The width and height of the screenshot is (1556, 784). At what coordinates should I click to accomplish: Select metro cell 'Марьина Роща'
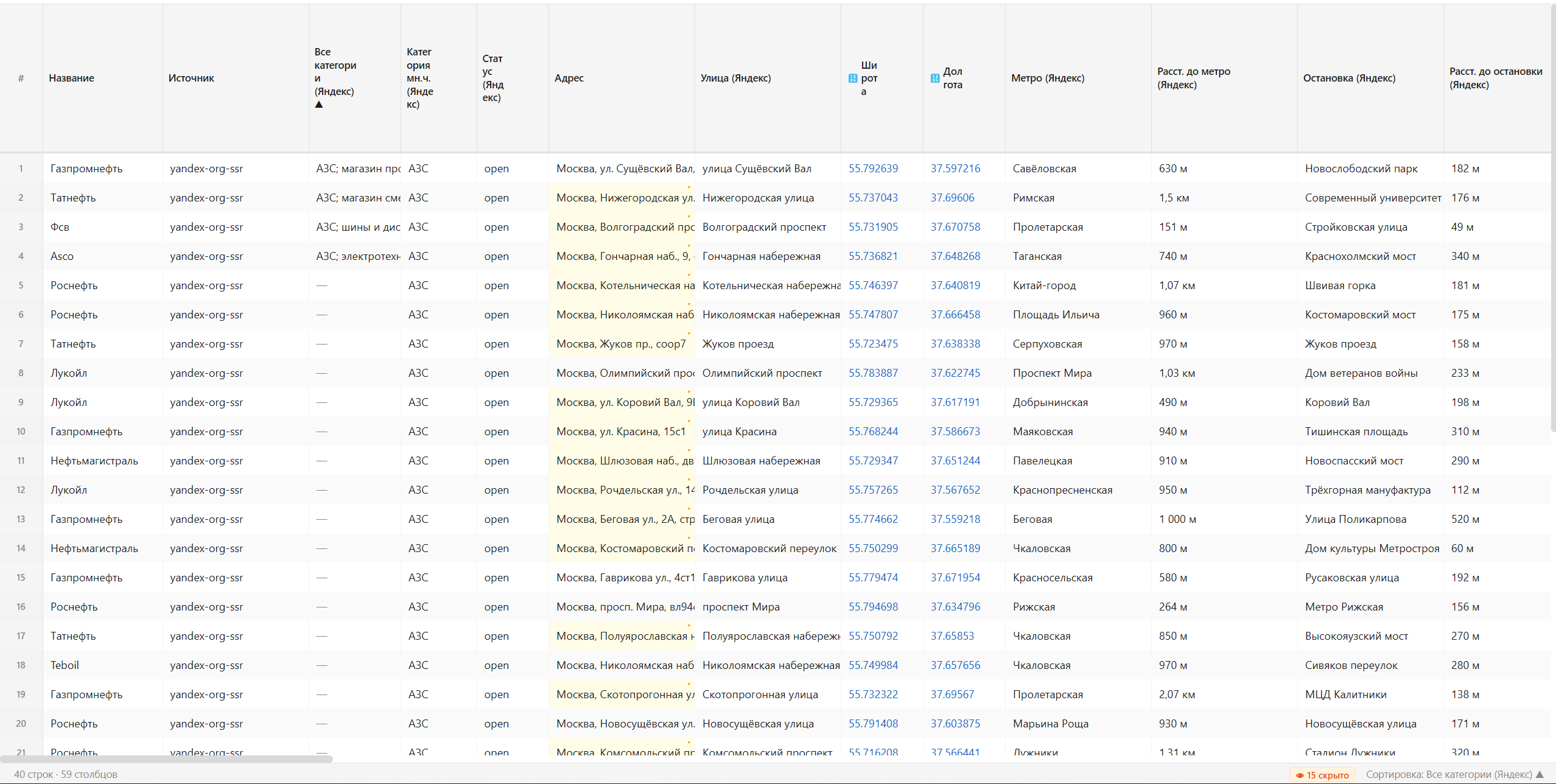[x=1078, y=724]
